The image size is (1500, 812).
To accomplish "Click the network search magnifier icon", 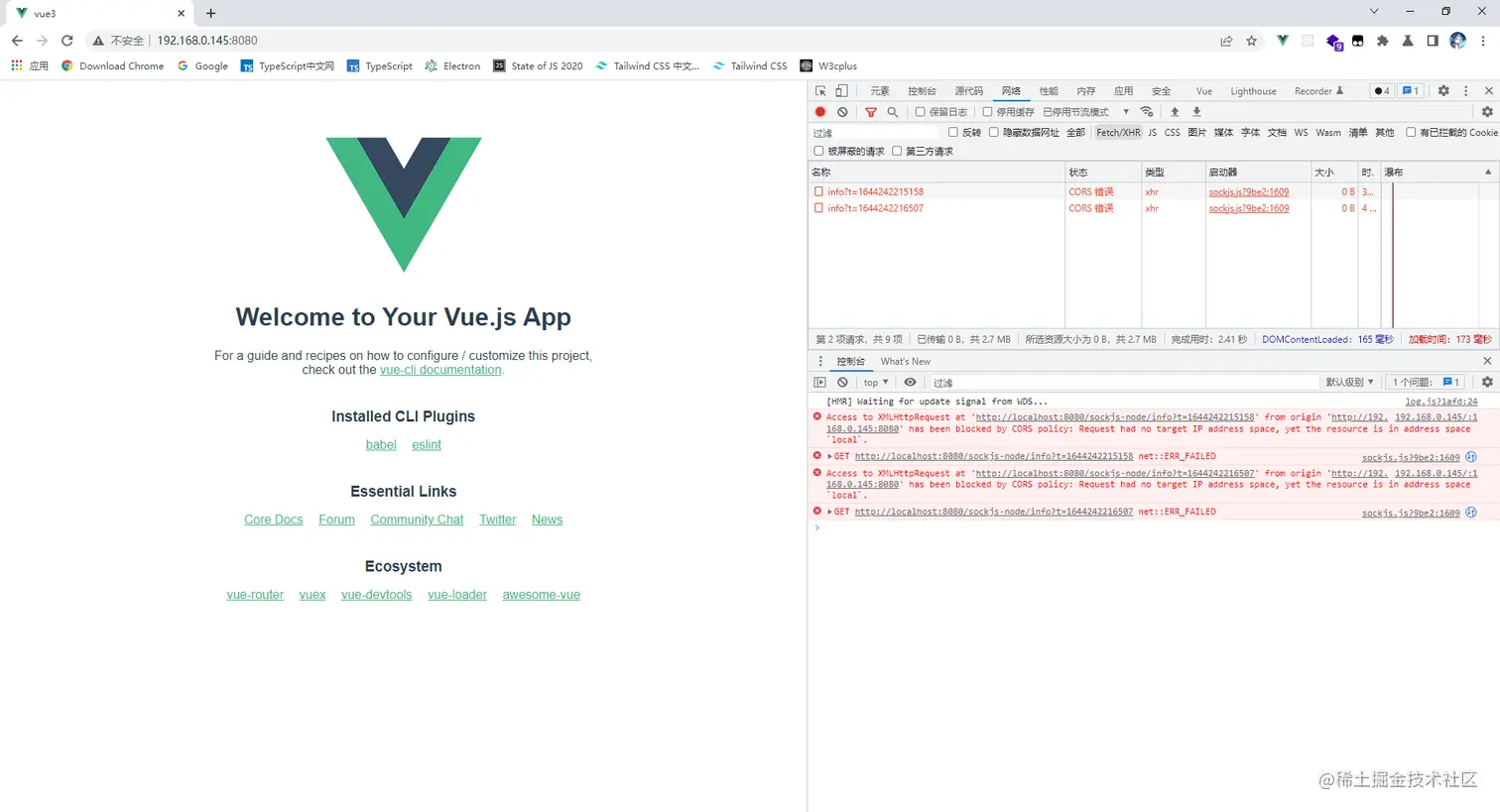I will (x=891, y=111).
